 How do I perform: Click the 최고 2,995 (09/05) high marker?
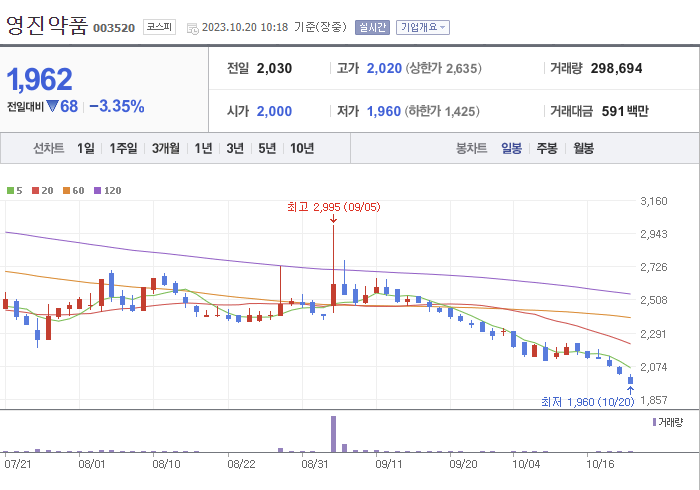click(x=333, y=207)
